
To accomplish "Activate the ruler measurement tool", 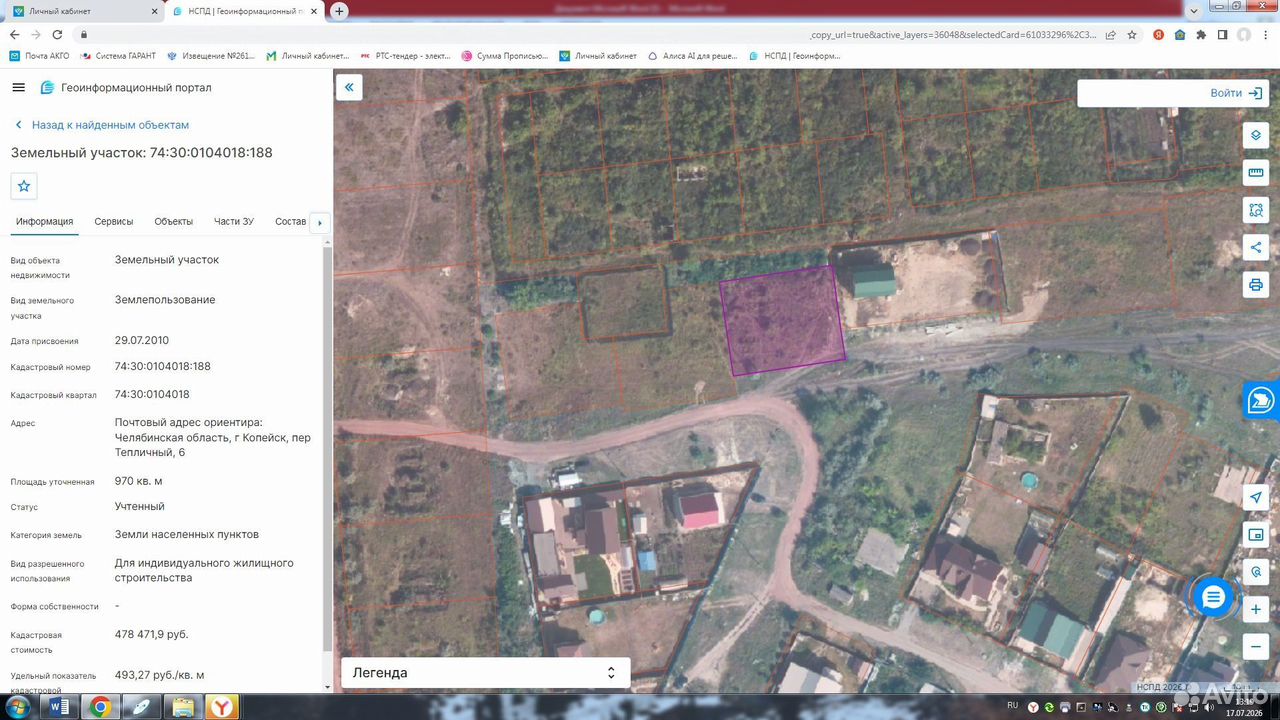I will (x=1256, y=173).
